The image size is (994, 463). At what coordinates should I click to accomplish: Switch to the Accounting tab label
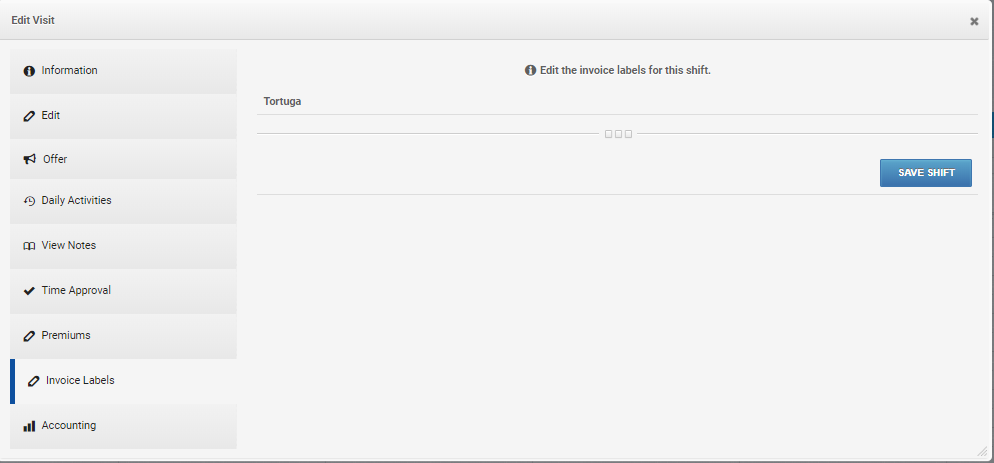pyautogui.click(x=69, y=425)
